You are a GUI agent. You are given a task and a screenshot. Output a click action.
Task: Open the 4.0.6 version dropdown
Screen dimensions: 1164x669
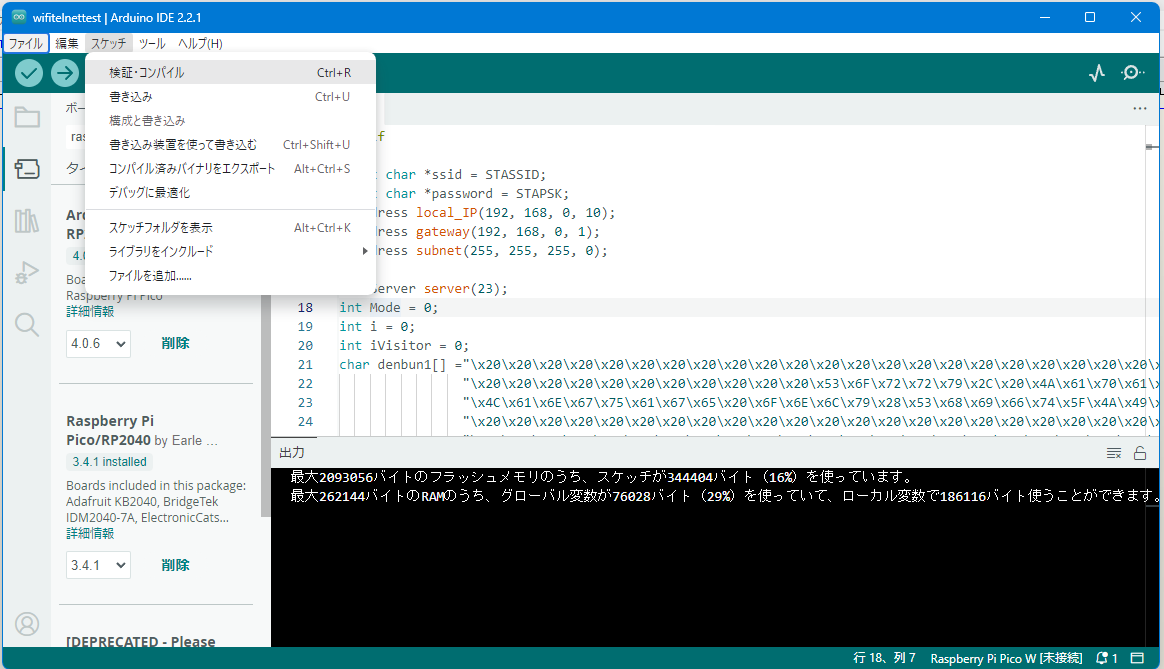click(98, 344)
